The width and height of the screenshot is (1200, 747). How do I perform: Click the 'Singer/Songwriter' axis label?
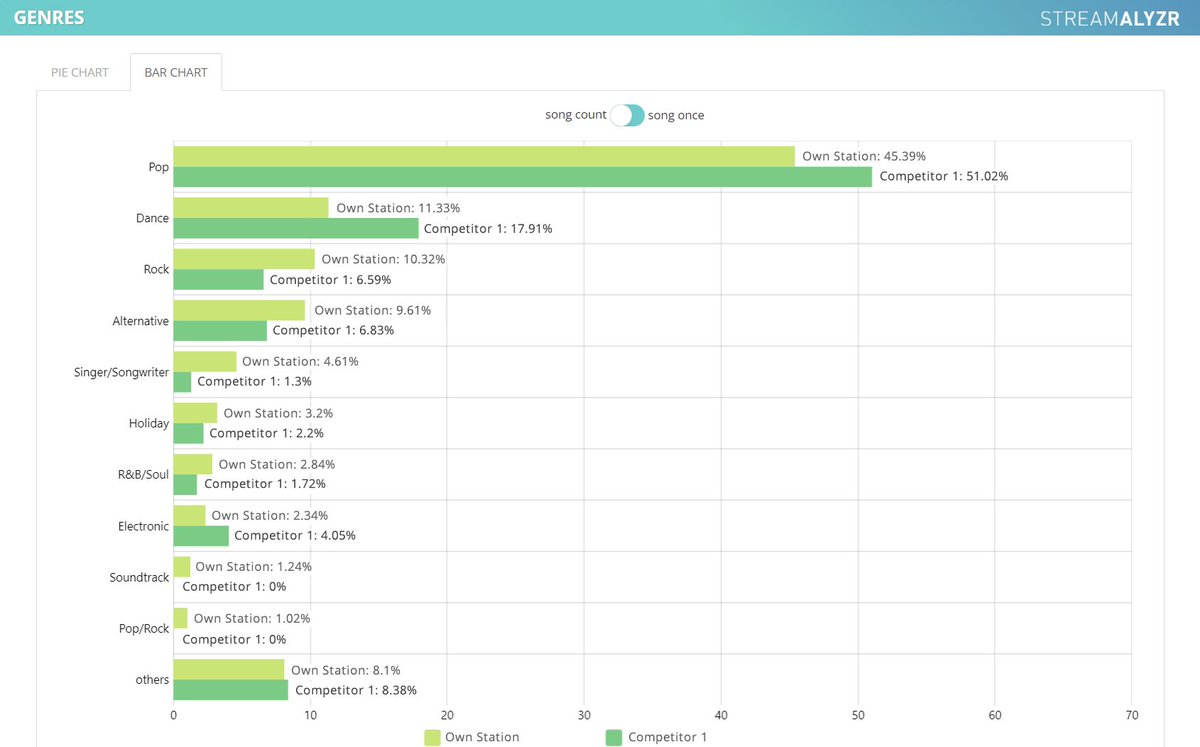tap(122, 372)
